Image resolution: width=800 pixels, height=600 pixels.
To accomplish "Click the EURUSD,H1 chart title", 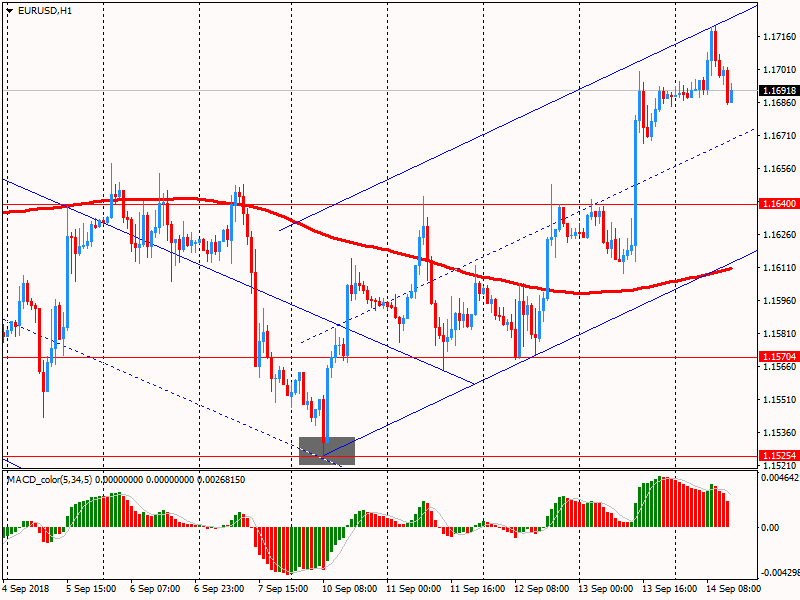I will point(44,11).
